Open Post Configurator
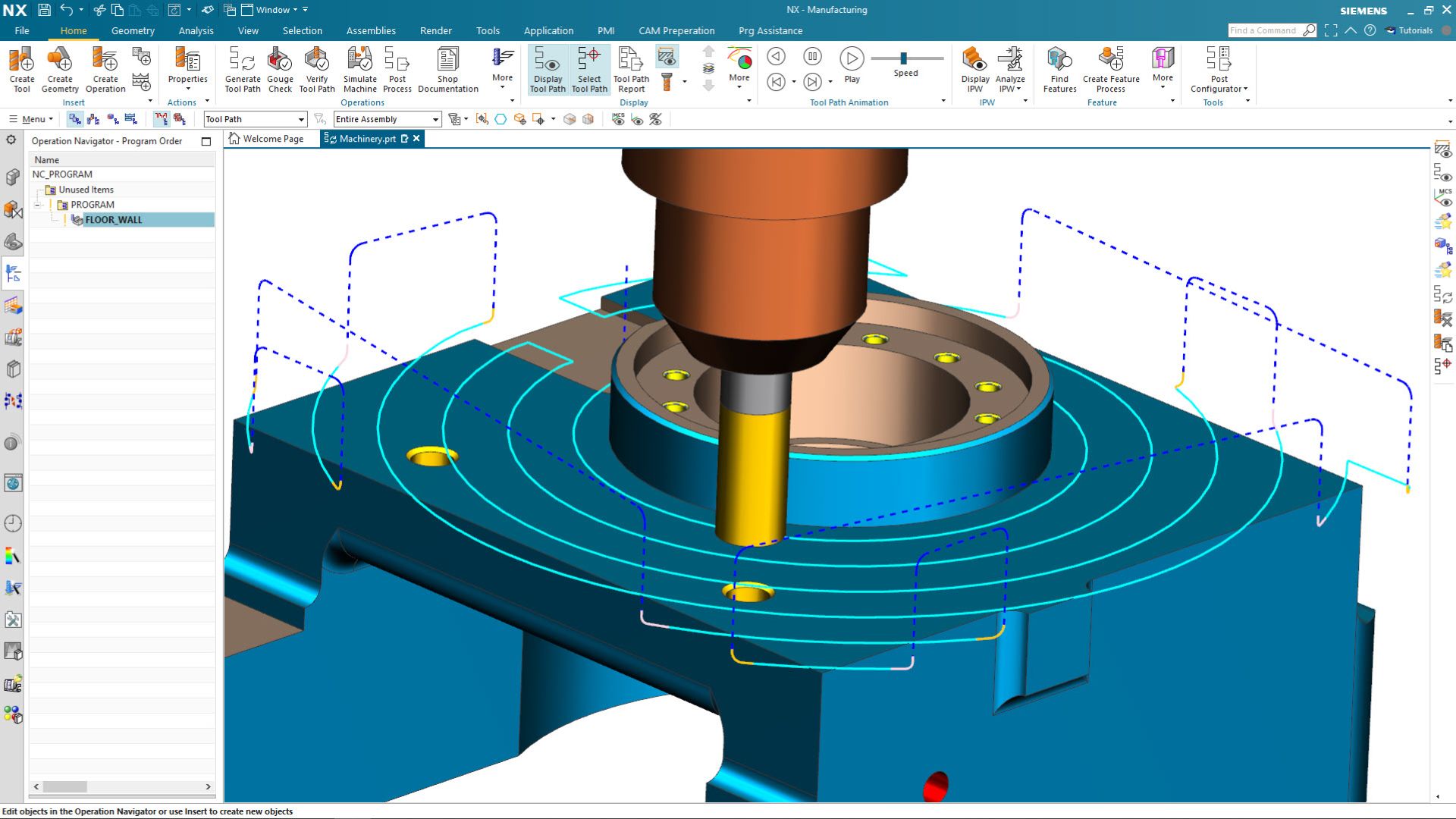Screen dimensions: 1456x819 (x=1218, y=68)
